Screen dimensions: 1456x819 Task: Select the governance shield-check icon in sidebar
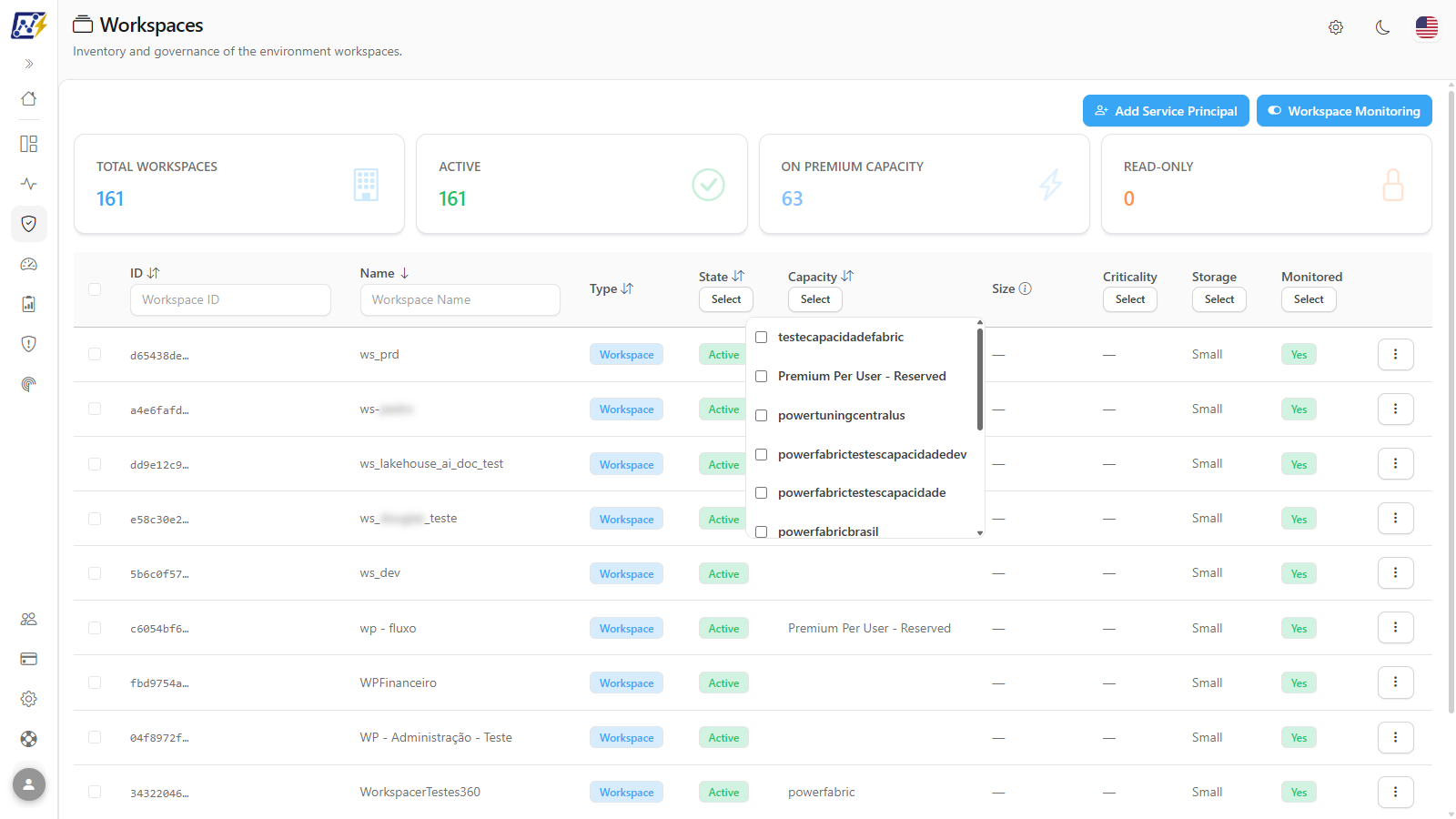29,224
